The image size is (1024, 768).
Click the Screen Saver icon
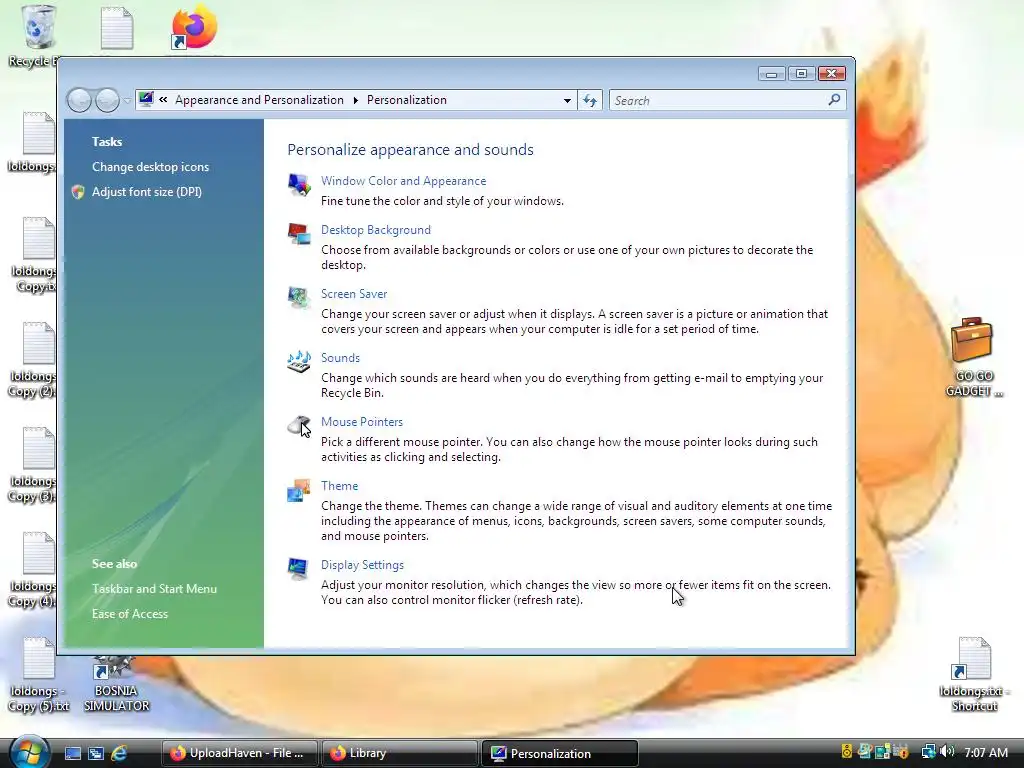pos(299,298)
